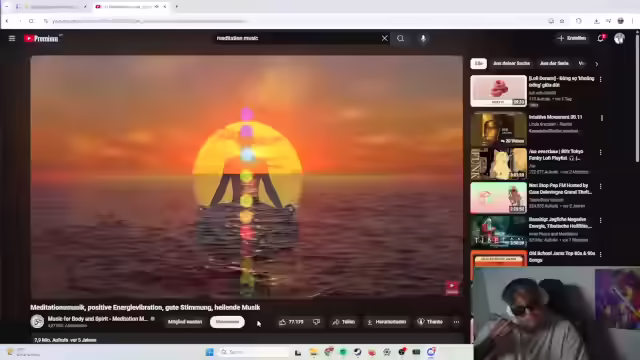The height and width of the screenshot is (360, 640).
Task: Open the Windows Start menu
Action: [x=209, y=352]
